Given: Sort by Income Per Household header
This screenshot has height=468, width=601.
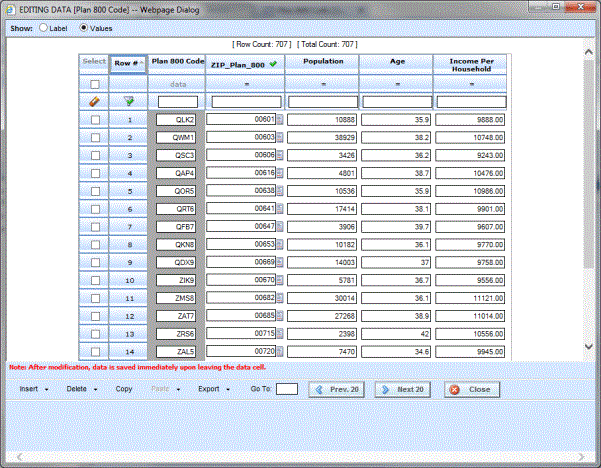Looking at the screenshot, I should (471, 65).
